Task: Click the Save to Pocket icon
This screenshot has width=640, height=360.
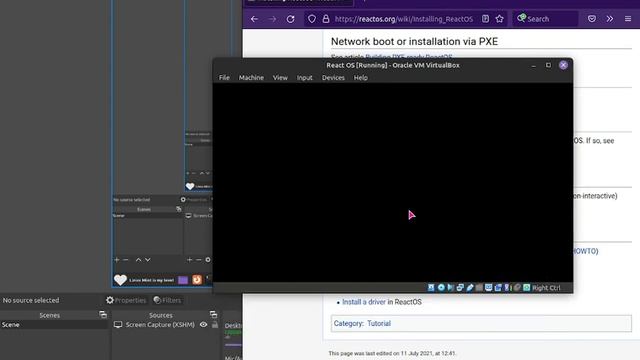Action: pyautogui.click(x=592, y=19)
